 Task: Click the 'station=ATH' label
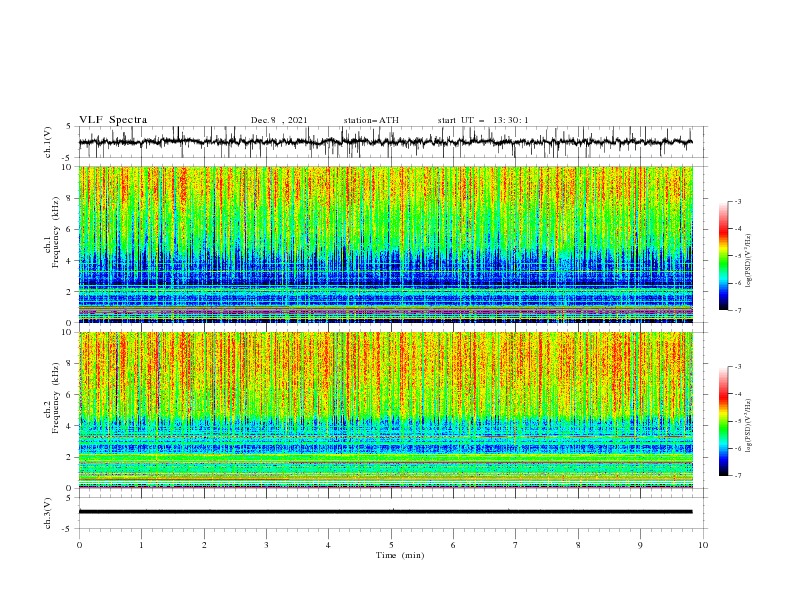click(x=371, y=120)
